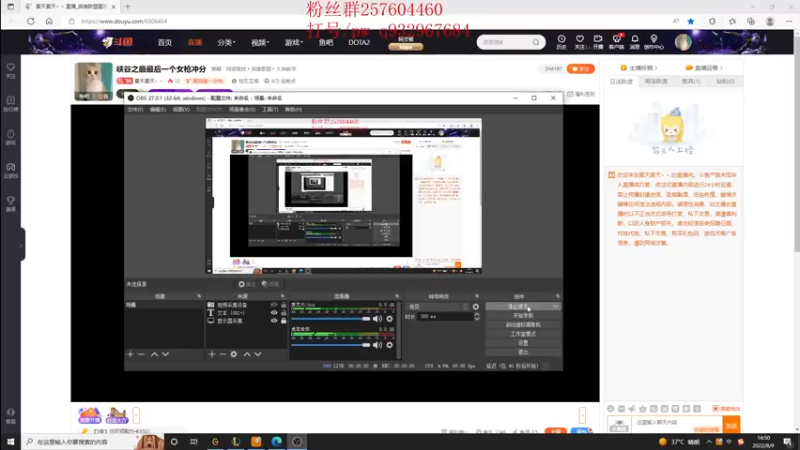Mute the microphone/Aux audio channel
Viewport: 800px width, 450px height.
pyautogui.click(x=378, y=319)
